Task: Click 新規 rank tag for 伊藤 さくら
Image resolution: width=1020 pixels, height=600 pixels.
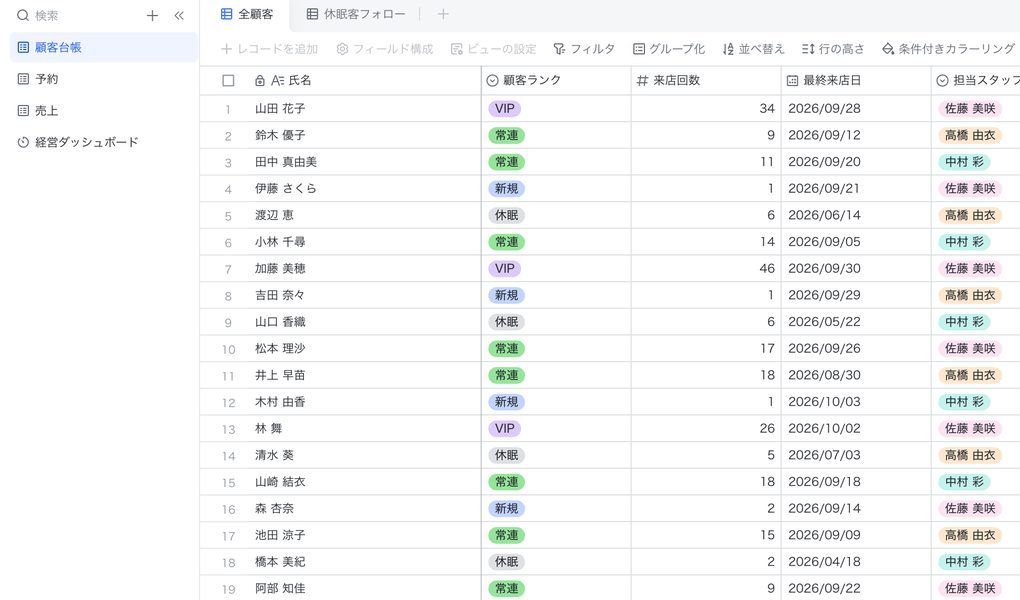Action: (507, 189)
